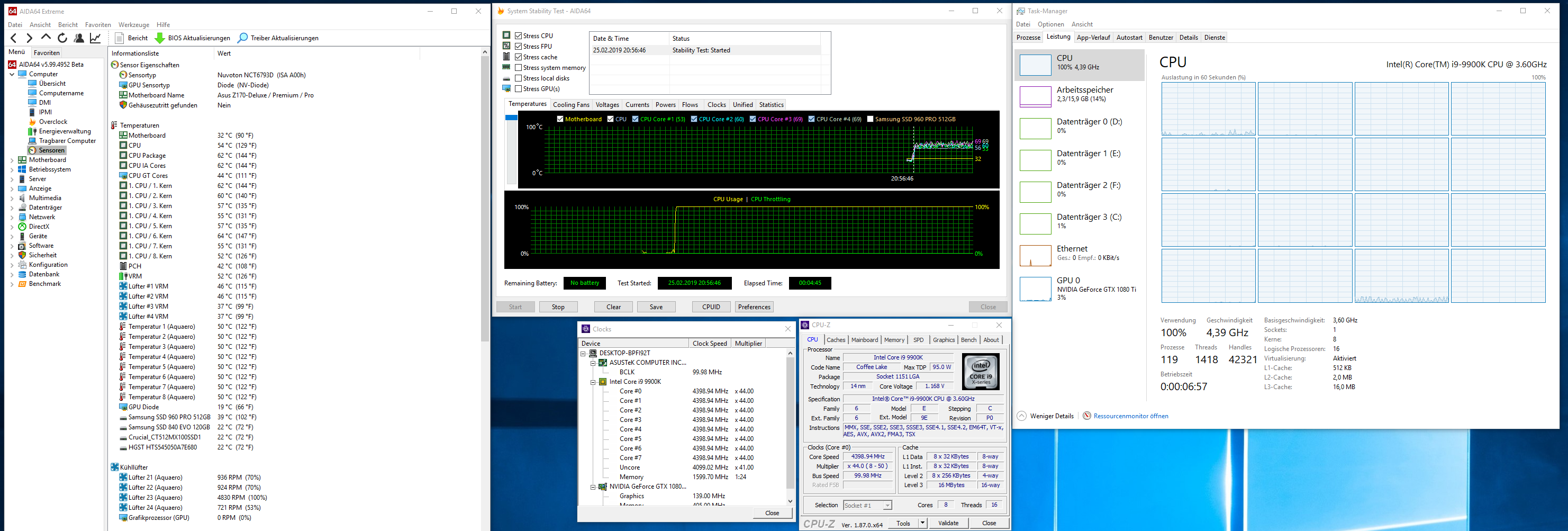Refresh the AIDA64 sensor readings

click(62, 38)
